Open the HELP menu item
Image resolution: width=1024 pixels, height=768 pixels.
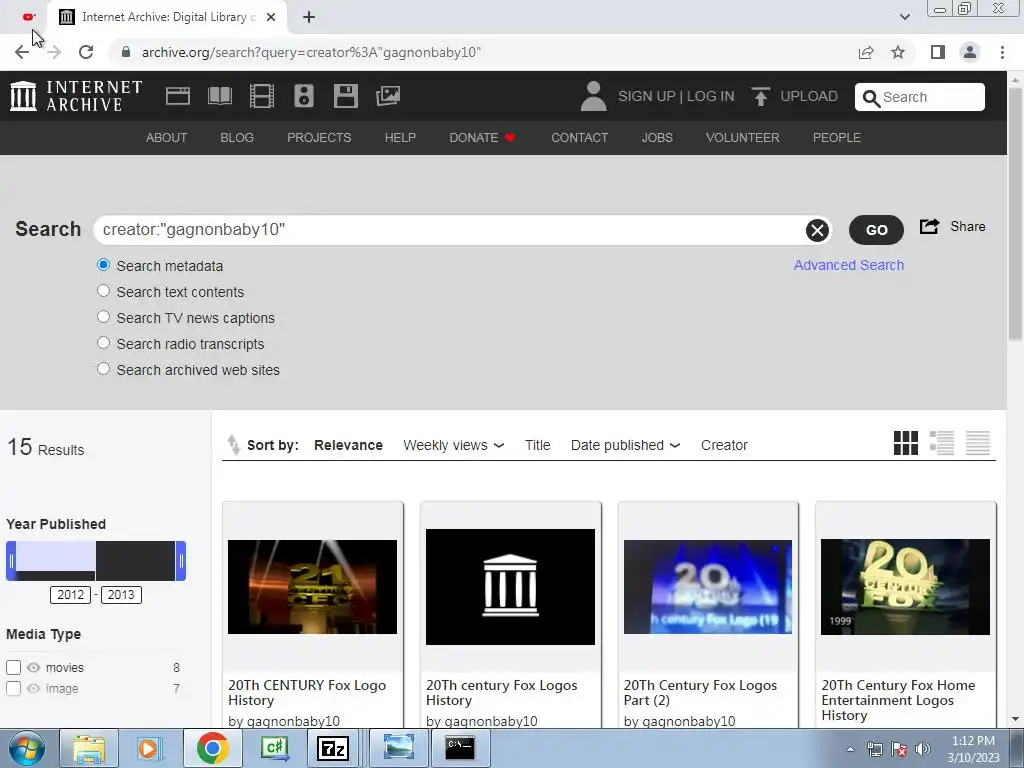pos(400,138)
